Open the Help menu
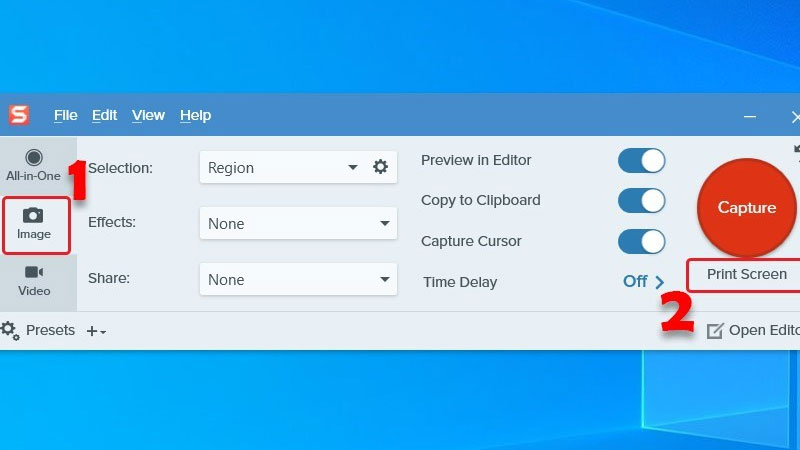 coord(195,115)
